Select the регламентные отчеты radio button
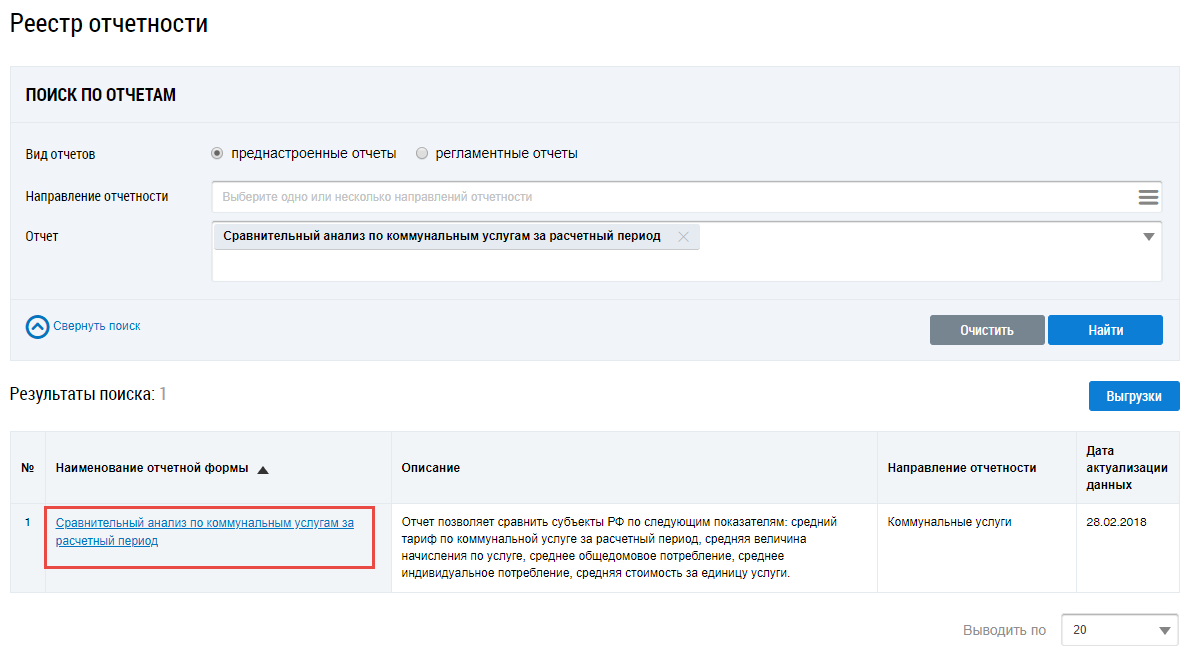The height and width of the screenshot is (660, 1188). point(422,154)
